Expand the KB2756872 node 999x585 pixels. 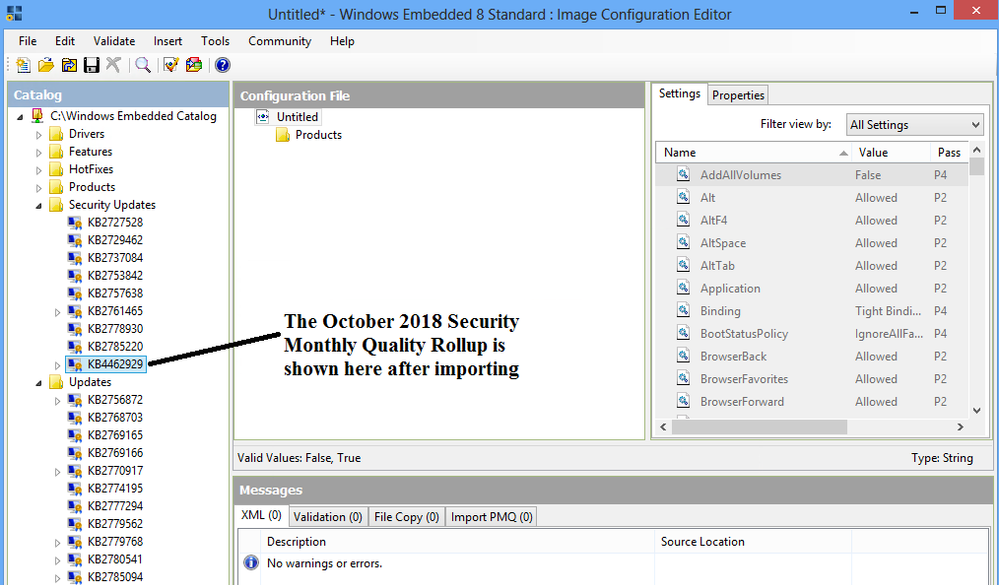coord(57,401)
